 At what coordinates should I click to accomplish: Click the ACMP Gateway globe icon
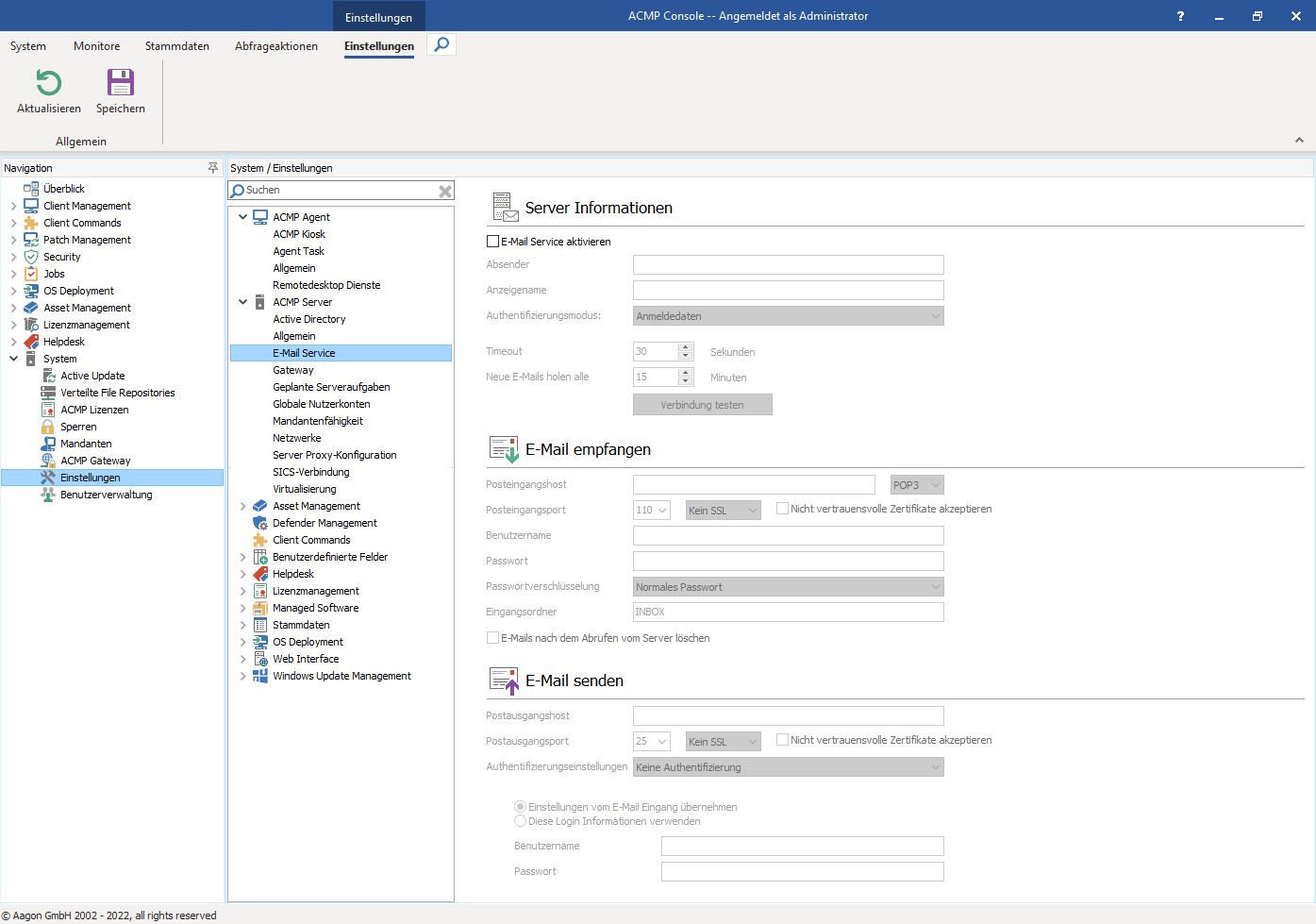pyautogui.click(x=48, y=461)
